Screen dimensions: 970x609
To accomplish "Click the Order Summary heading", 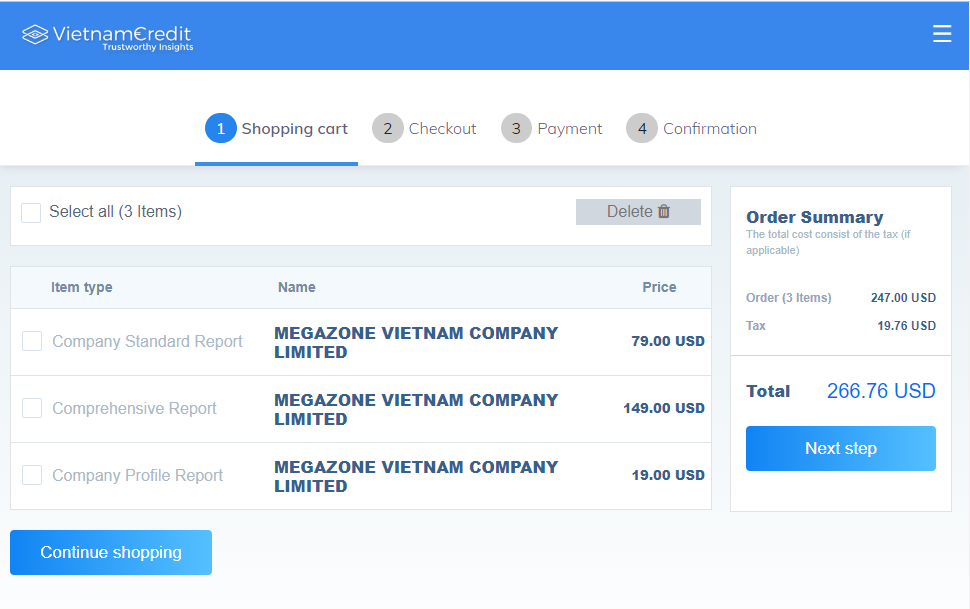I will point(814,217).
